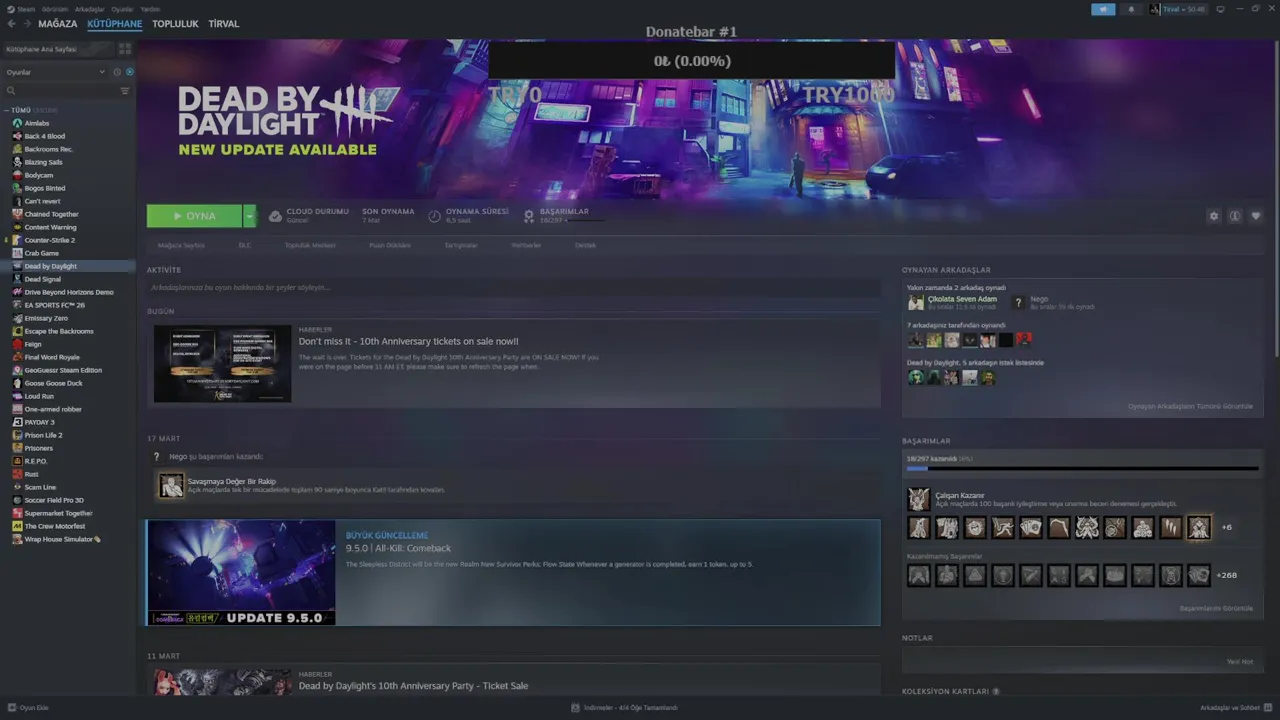
Task: Open game settings gear icon
Action: [x=1214, y=216]
